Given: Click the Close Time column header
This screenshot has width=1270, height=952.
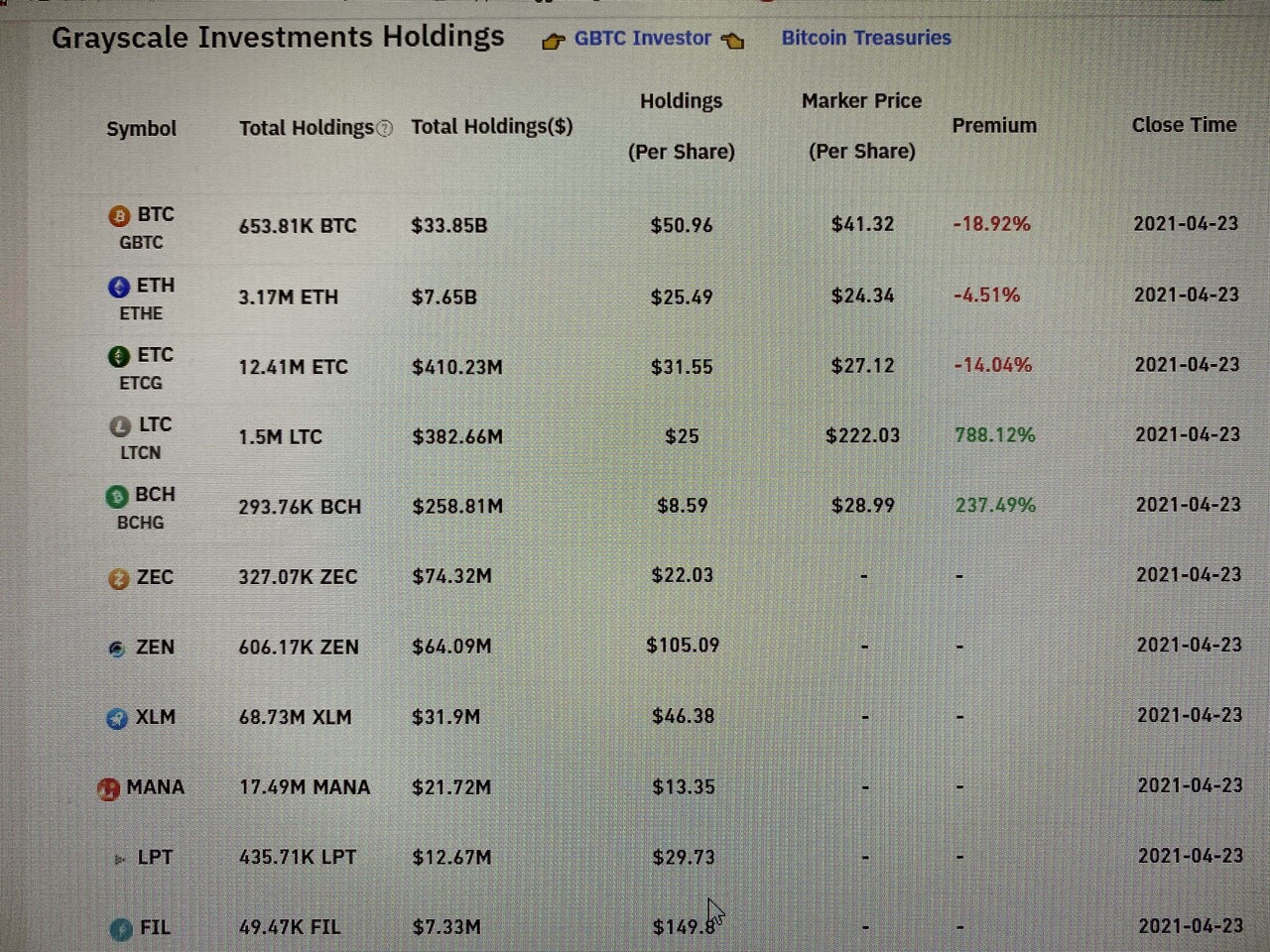Looking at the screenshot, I should pyautogui.click(x=1184, y=125).
